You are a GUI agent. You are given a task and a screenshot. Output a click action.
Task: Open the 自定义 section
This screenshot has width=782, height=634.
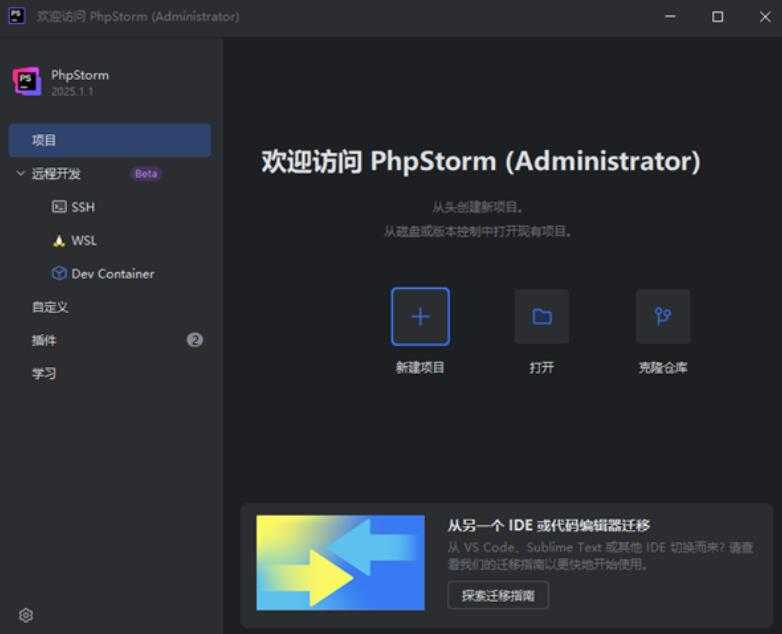click(x=50, y=307)
